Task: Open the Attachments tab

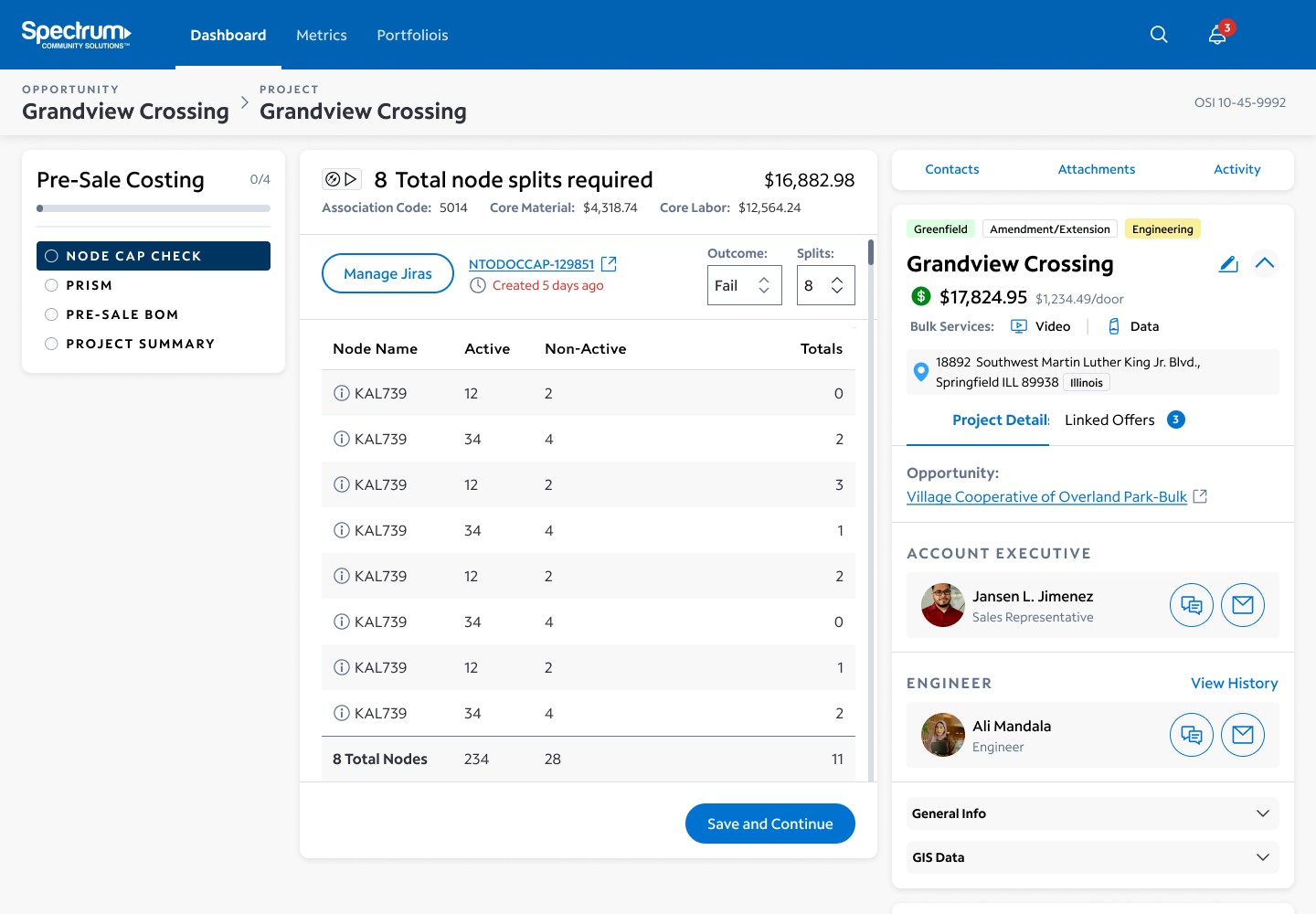Action: point(1096,169)
